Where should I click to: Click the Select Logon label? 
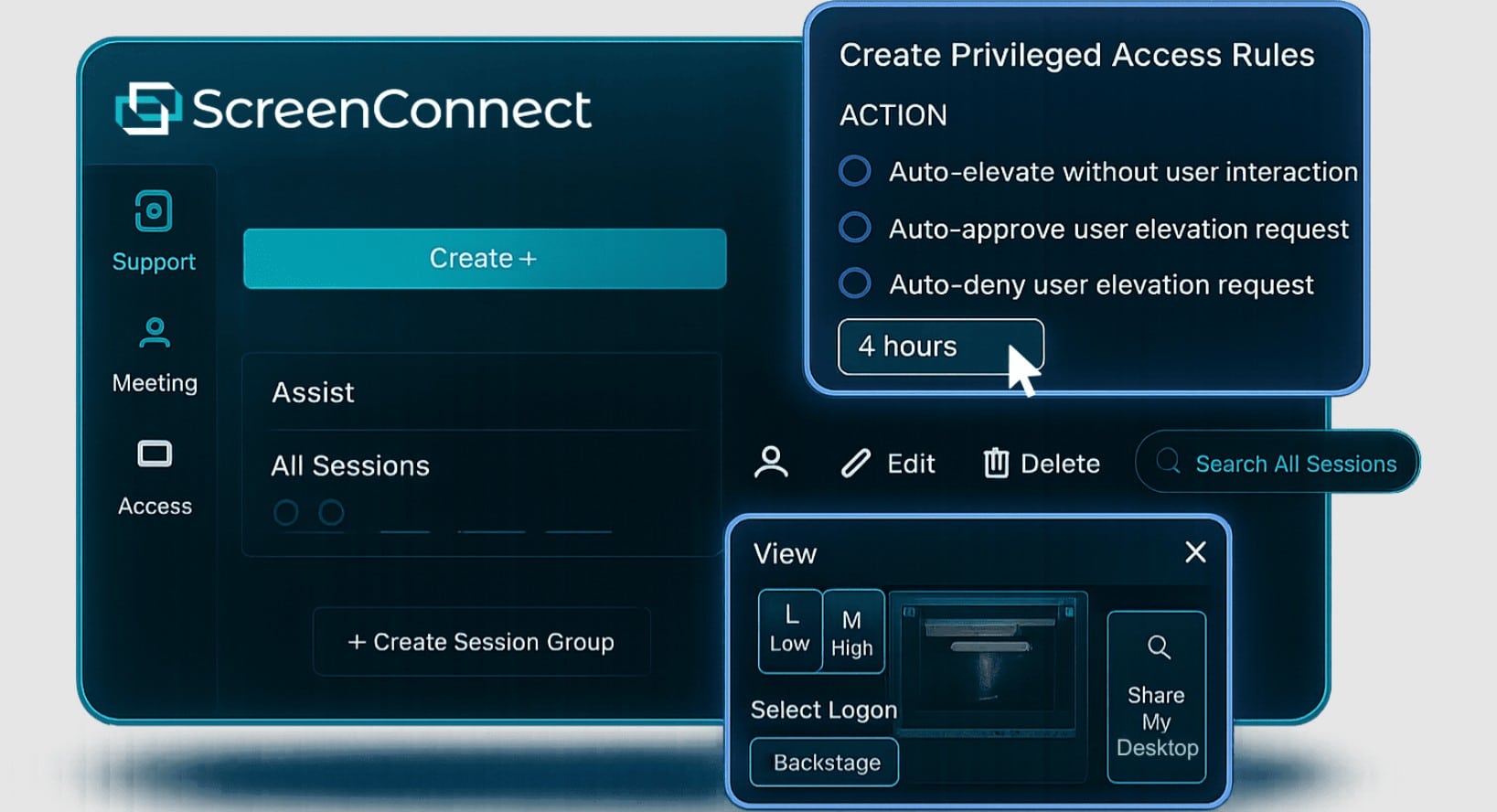(824, 710)
